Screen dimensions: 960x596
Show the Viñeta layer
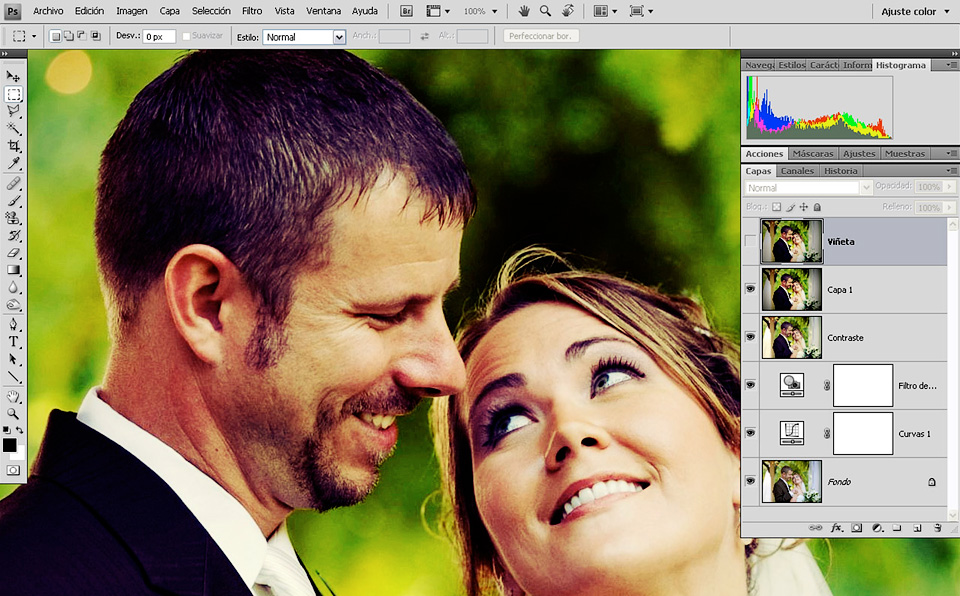[x=750, y=241]
